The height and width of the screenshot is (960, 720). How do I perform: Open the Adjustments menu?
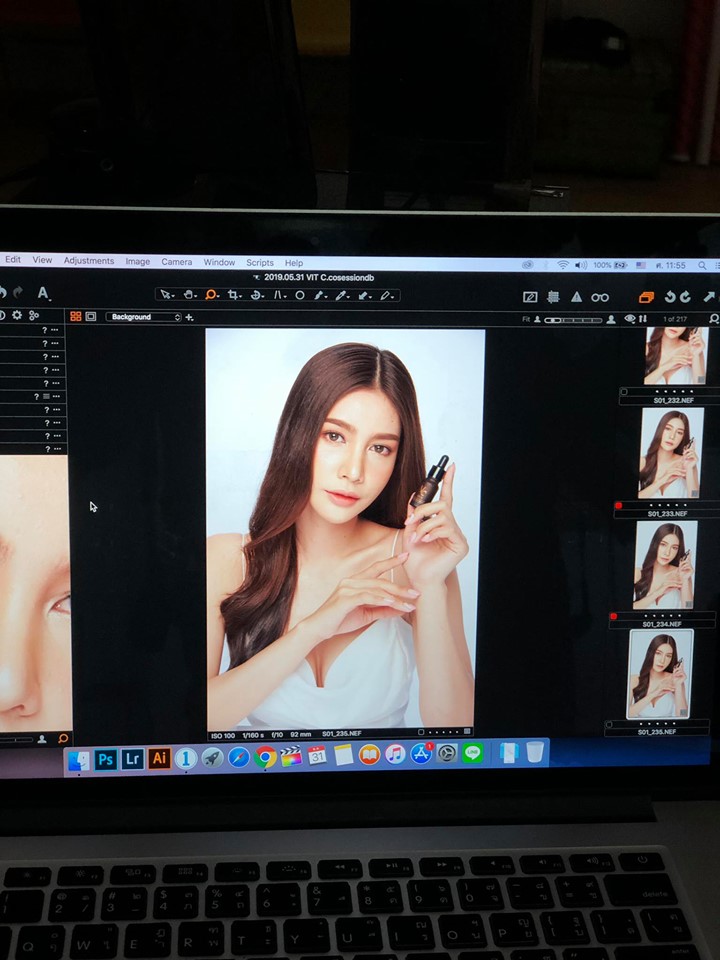click(x=89, y=261)
